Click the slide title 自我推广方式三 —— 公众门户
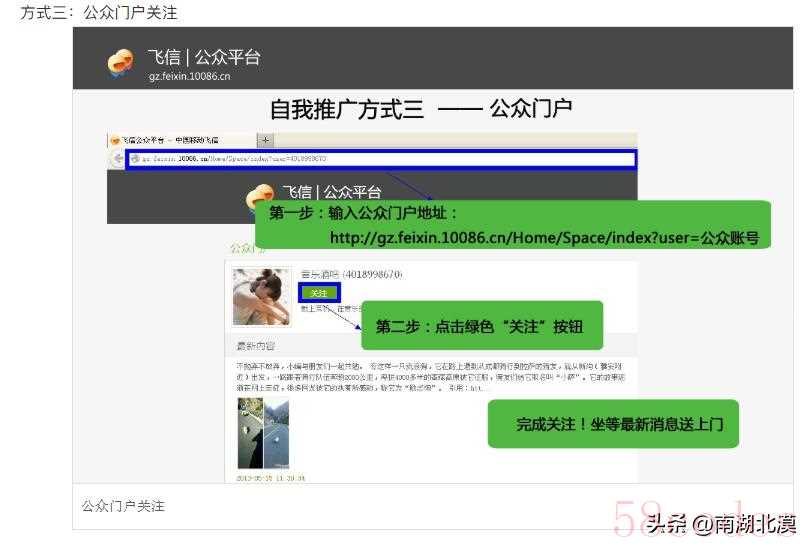812x550 pixels. pos(421,109)
